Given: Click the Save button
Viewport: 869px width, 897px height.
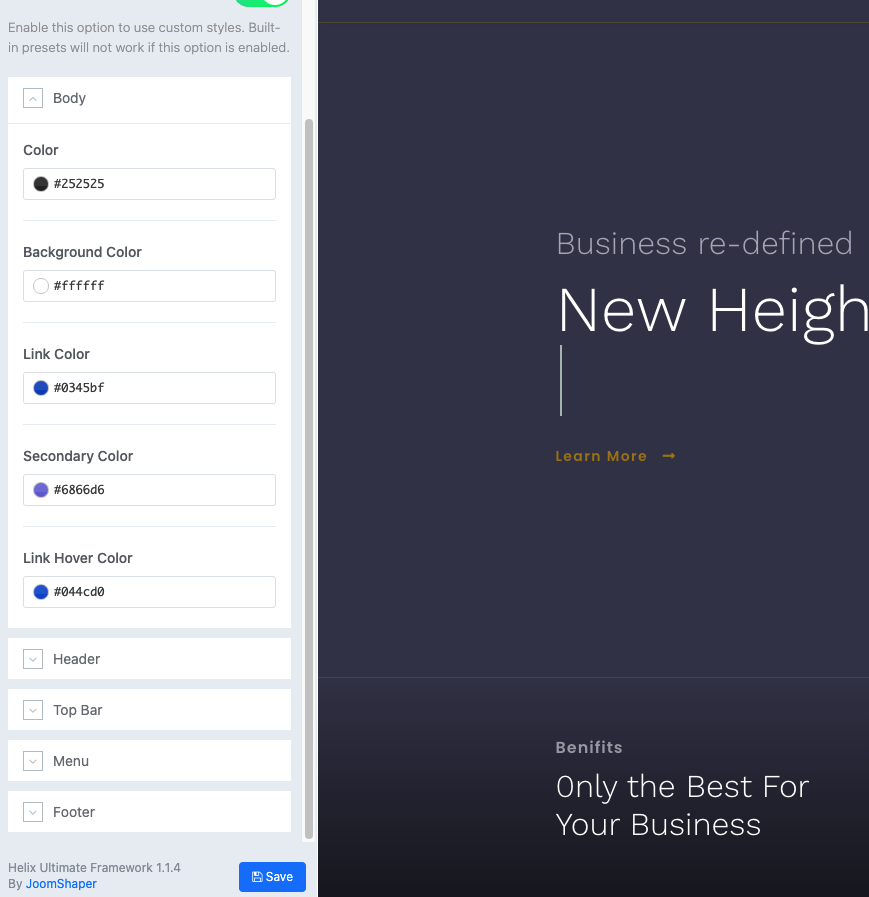Looking at the screenshot, I should [x=272, y=876].
